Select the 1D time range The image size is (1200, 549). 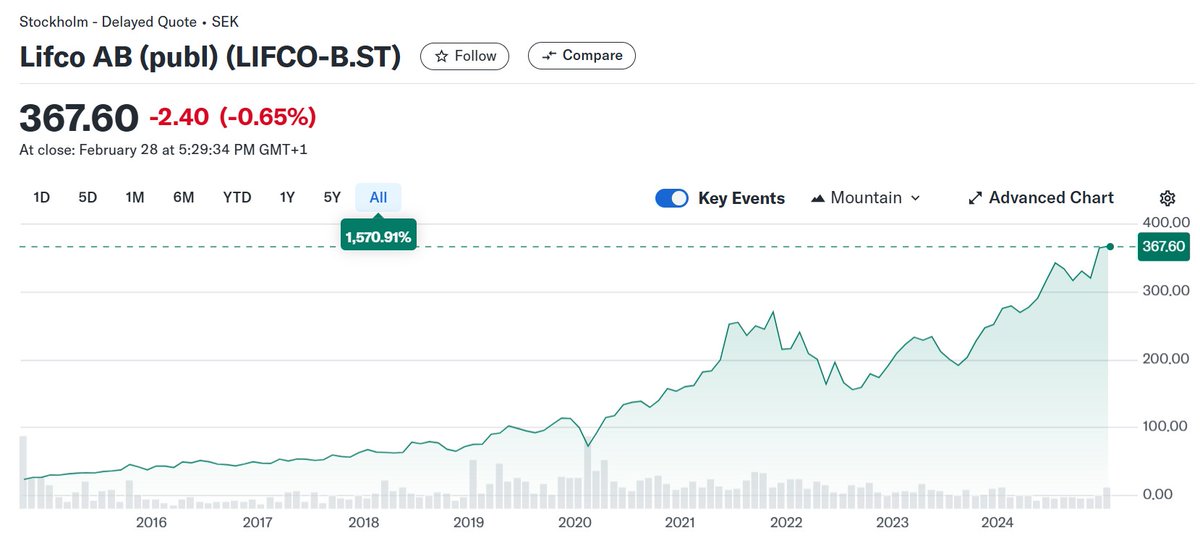(42, 198)
